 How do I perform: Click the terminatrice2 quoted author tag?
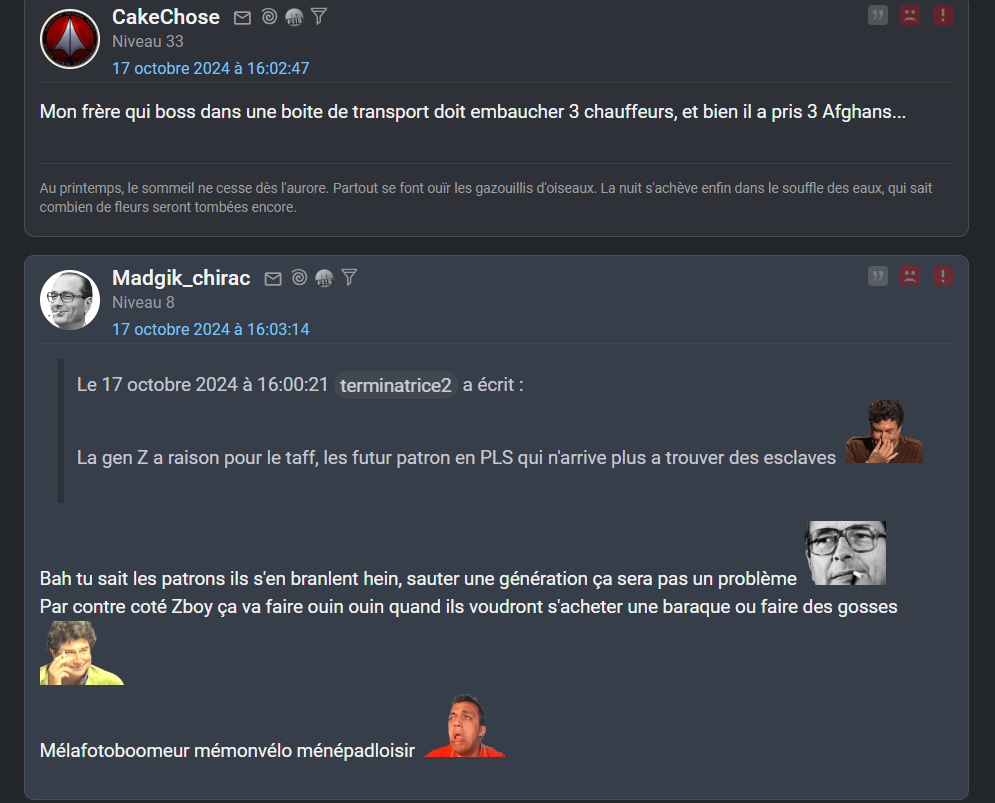395,385
